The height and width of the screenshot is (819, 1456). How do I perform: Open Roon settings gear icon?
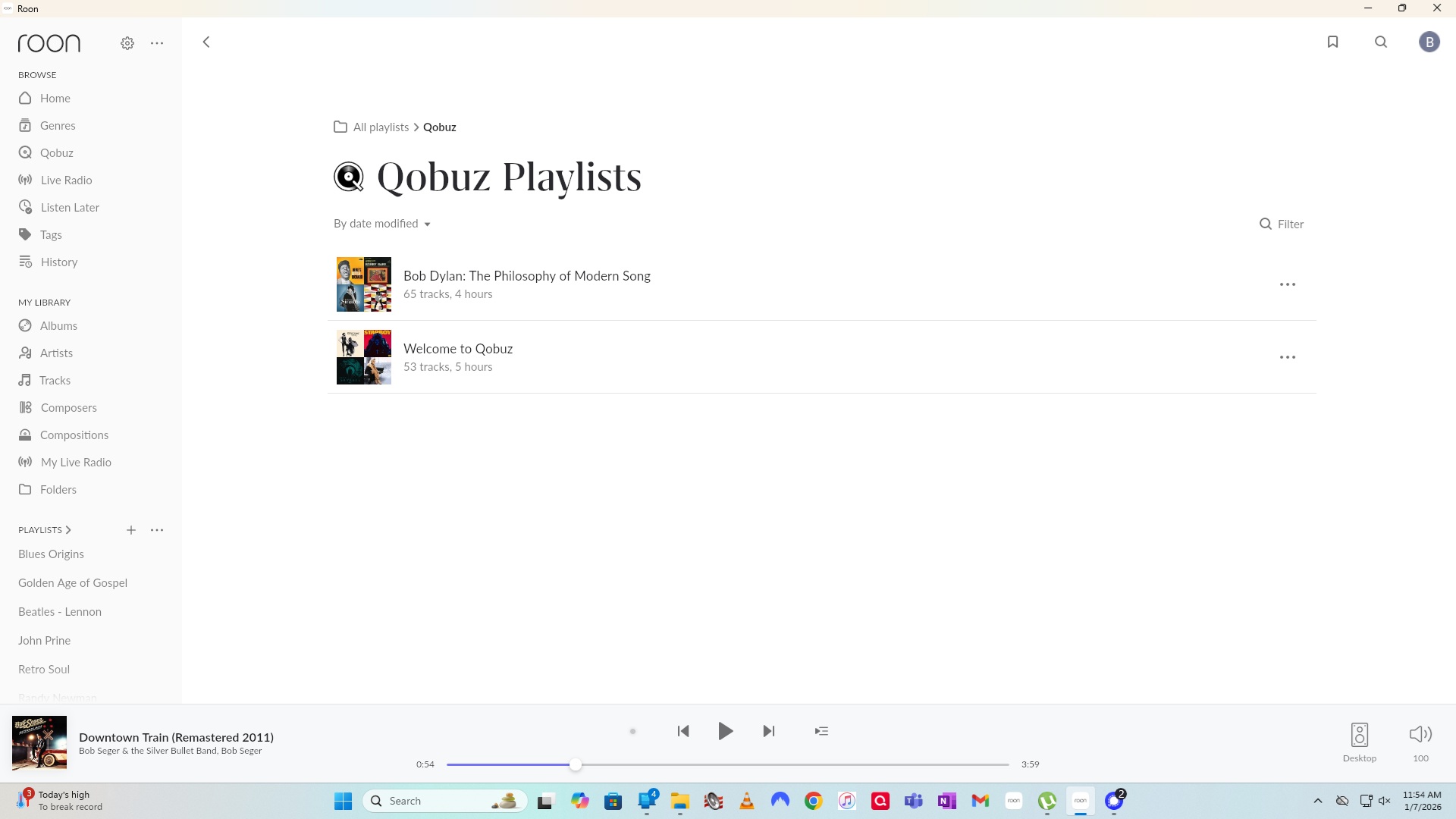tap(127, 43)
